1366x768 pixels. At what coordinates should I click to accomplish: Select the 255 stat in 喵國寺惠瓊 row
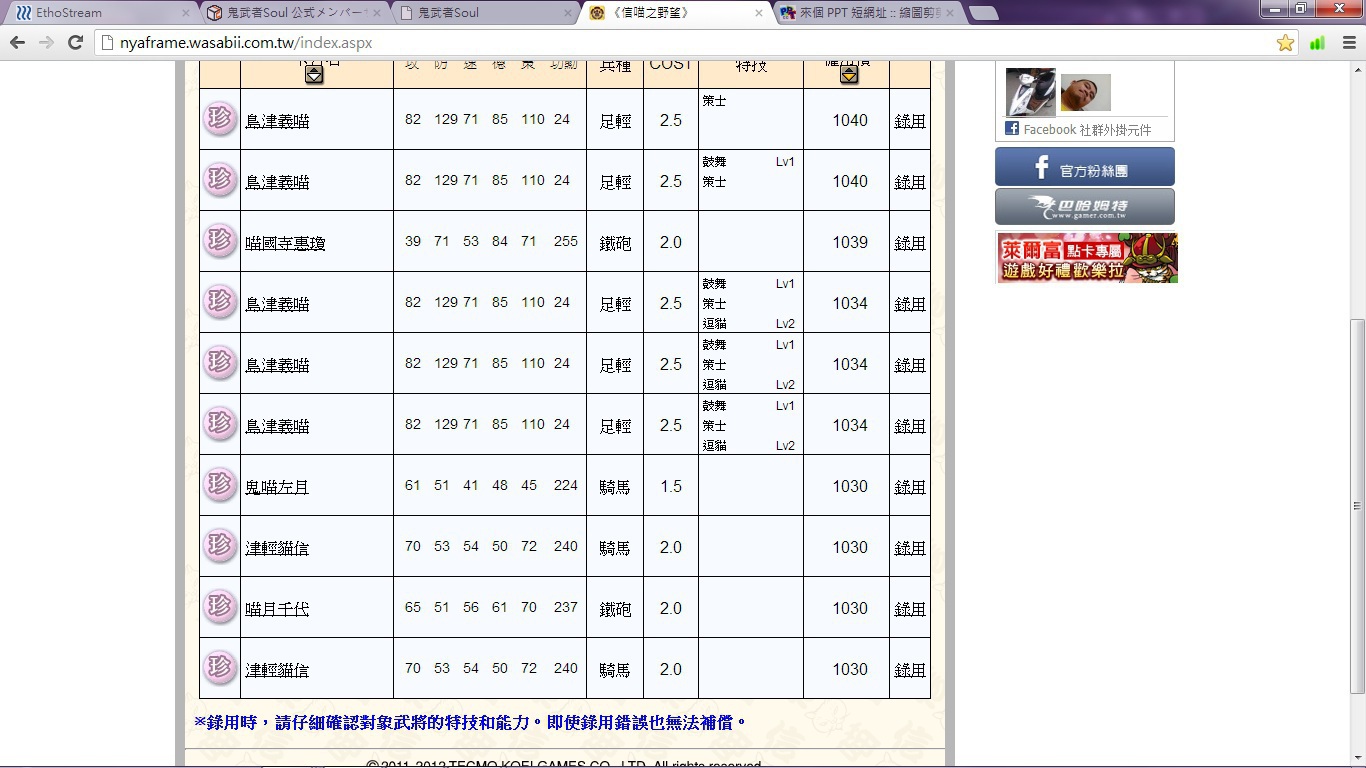coord(566,241)
